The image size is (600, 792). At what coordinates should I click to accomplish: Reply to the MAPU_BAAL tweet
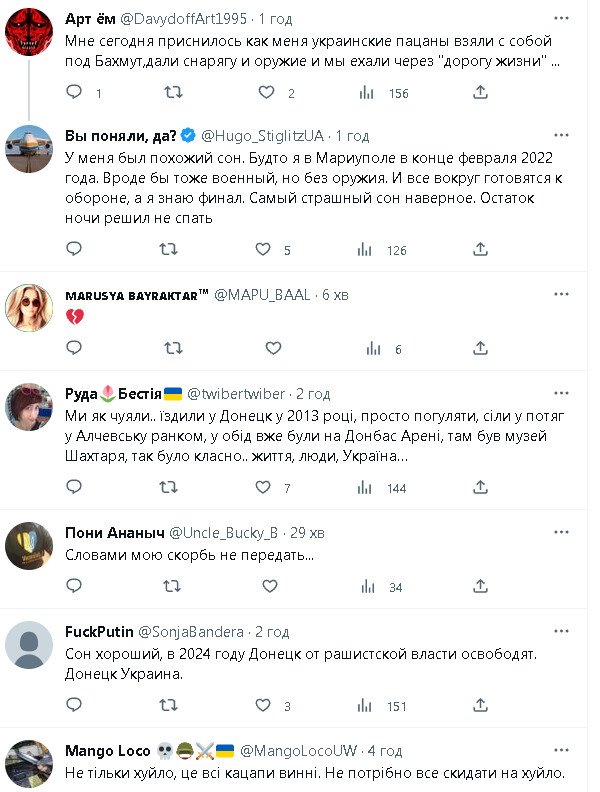[74, 348]
